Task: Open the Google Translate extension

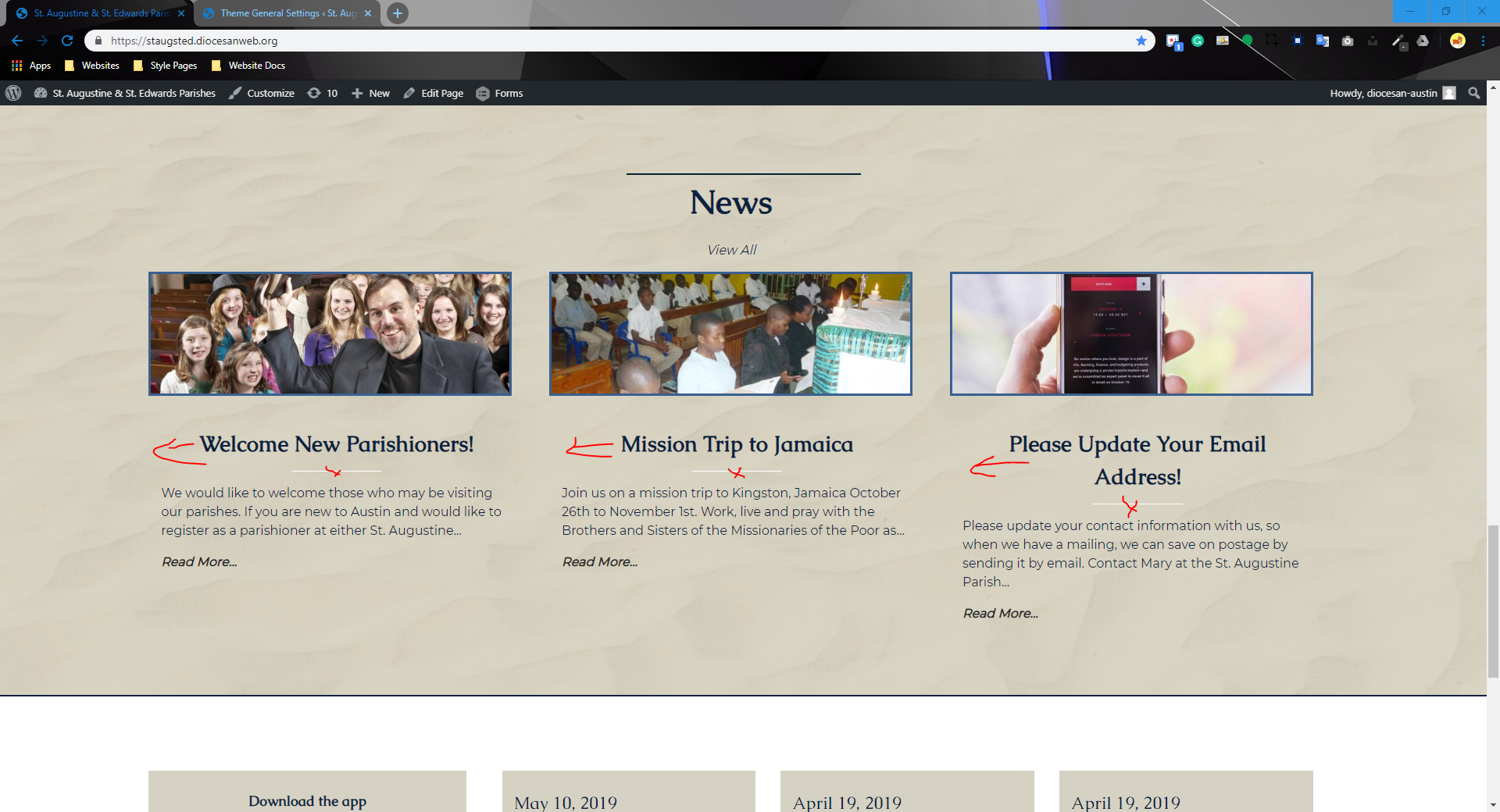Action: coord(1323,41)
